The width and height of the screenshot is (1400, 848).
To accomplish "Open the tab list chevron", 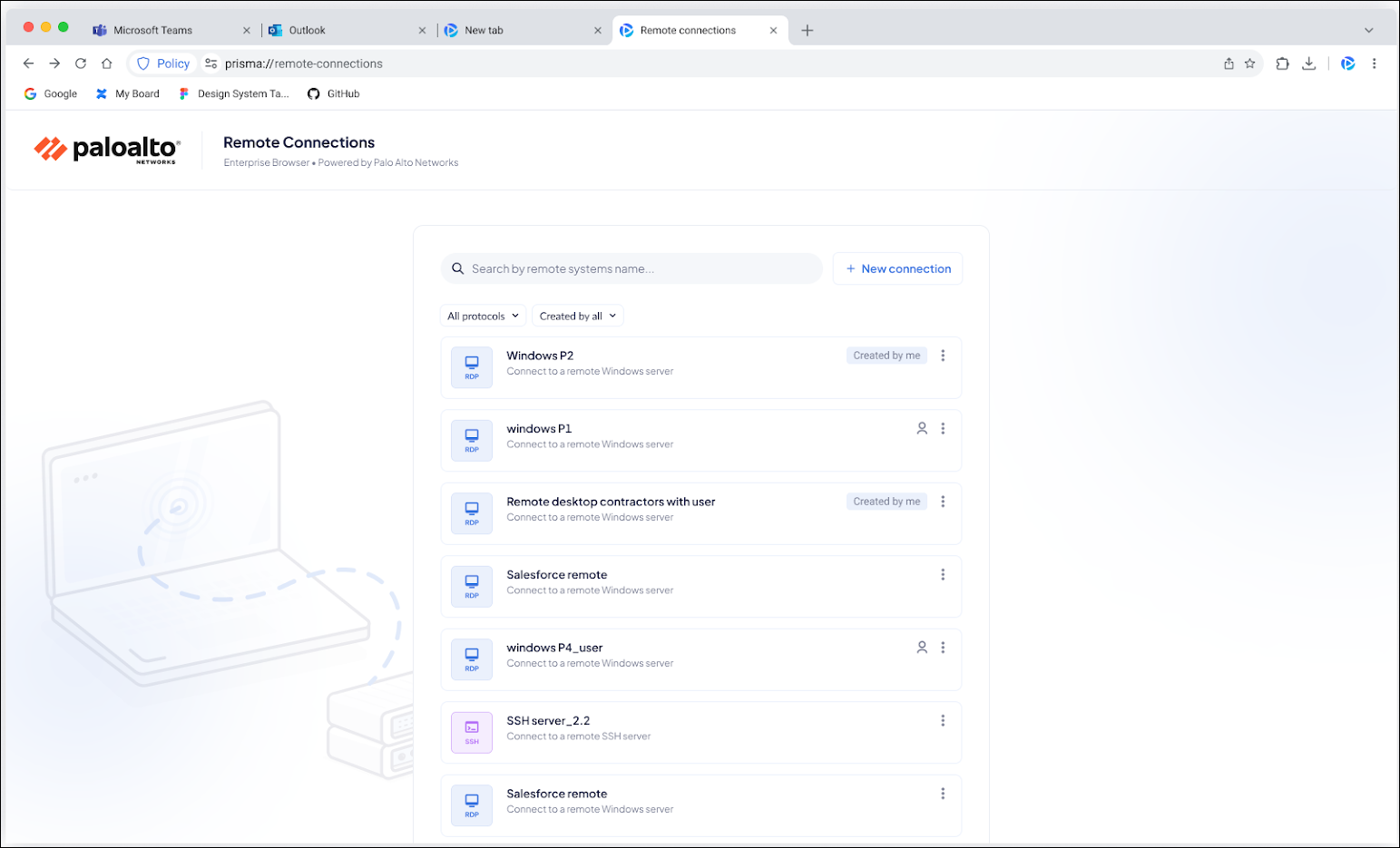I will (1368, 30).
